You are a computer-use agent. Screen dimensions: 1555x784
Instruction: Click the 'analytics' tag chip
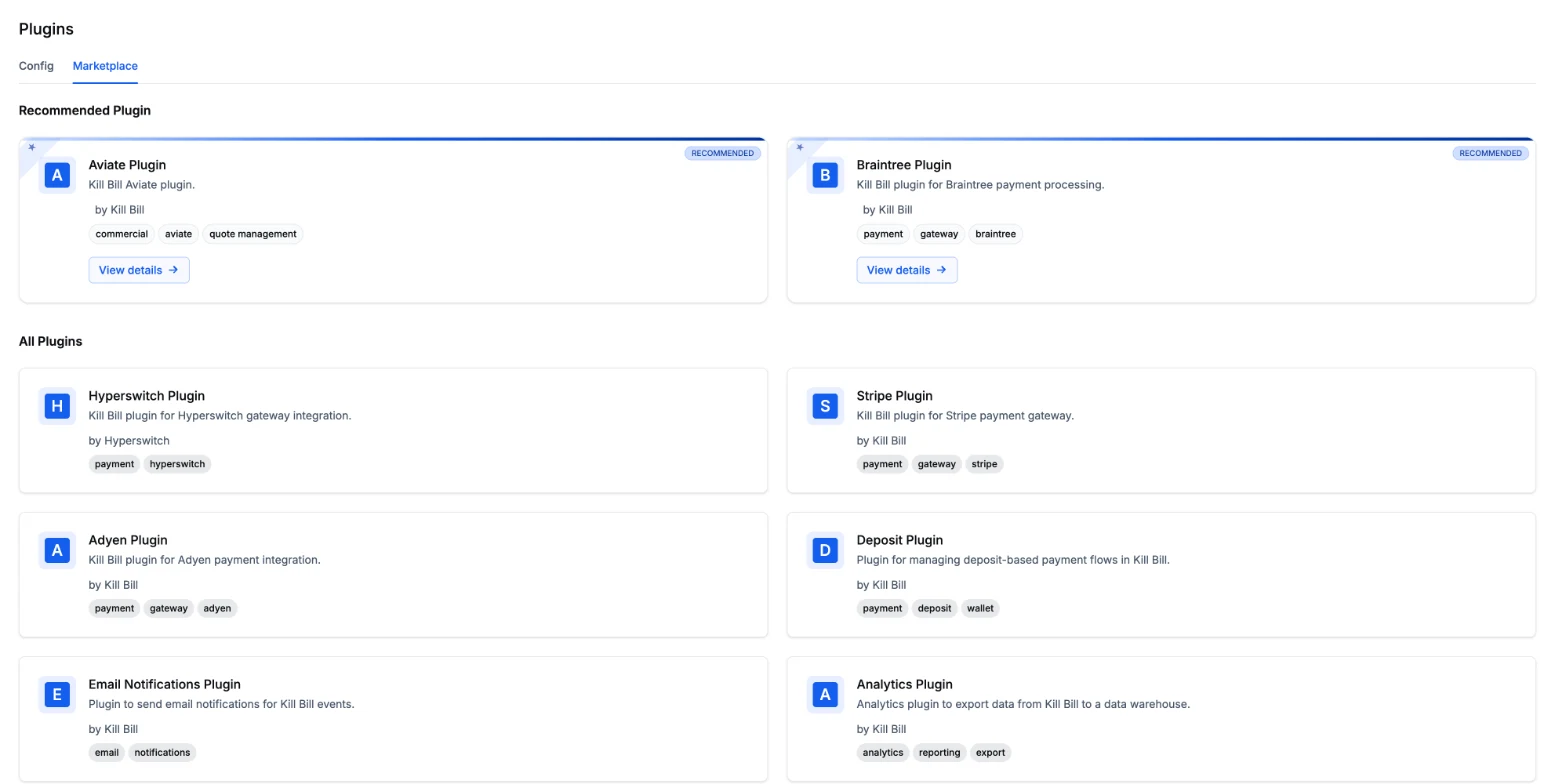tap(883, 752)
